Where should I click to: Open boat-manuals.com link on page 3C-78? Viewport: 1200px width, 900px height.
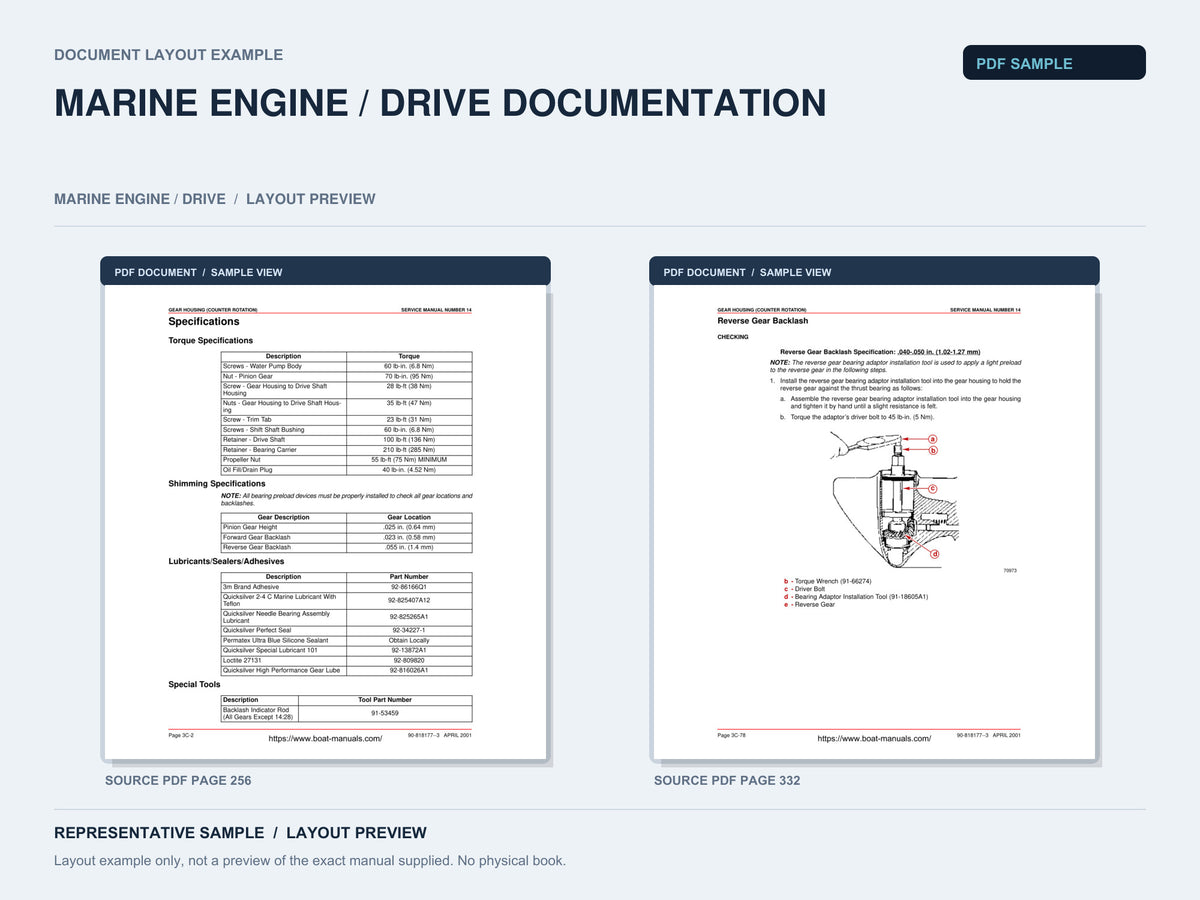[874, 738]
